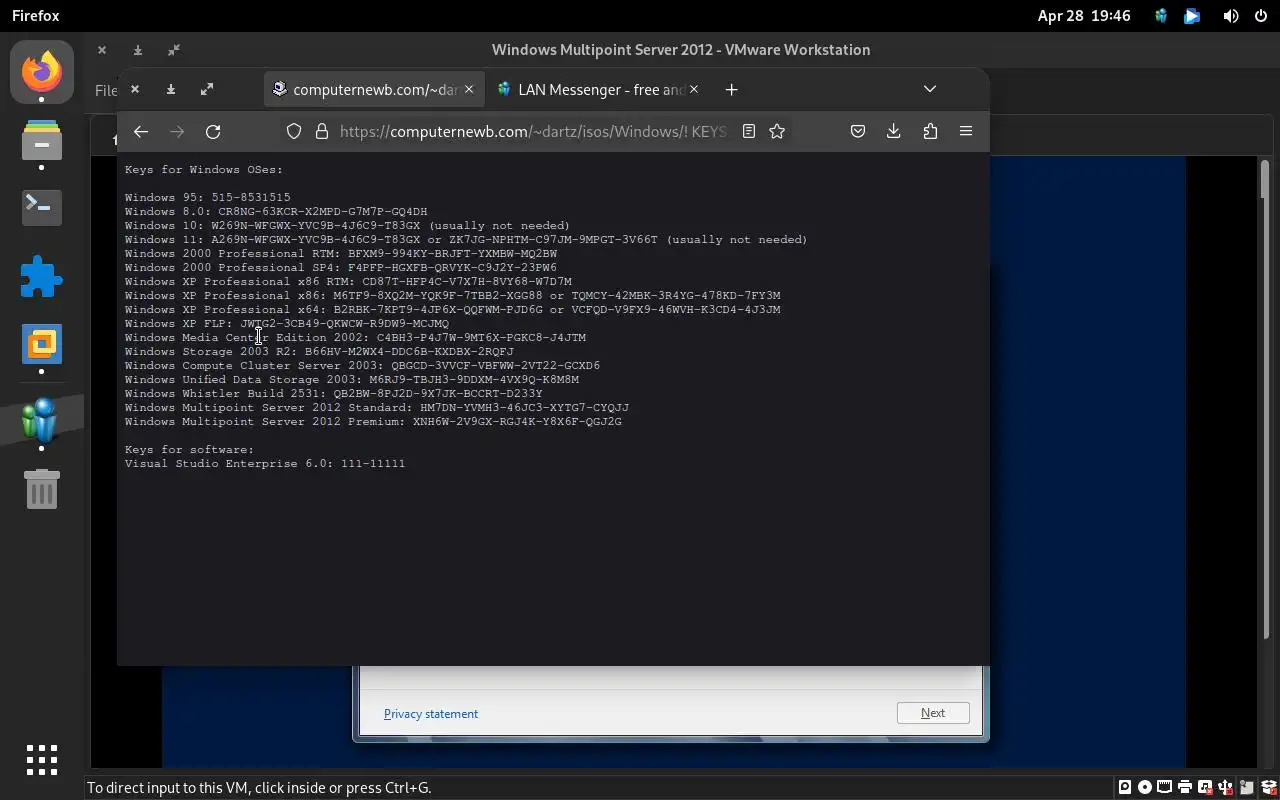Toggle Reader View in the address bar
The width and height of the screenshot is (1280, 800).
click(x=748, y=131)
